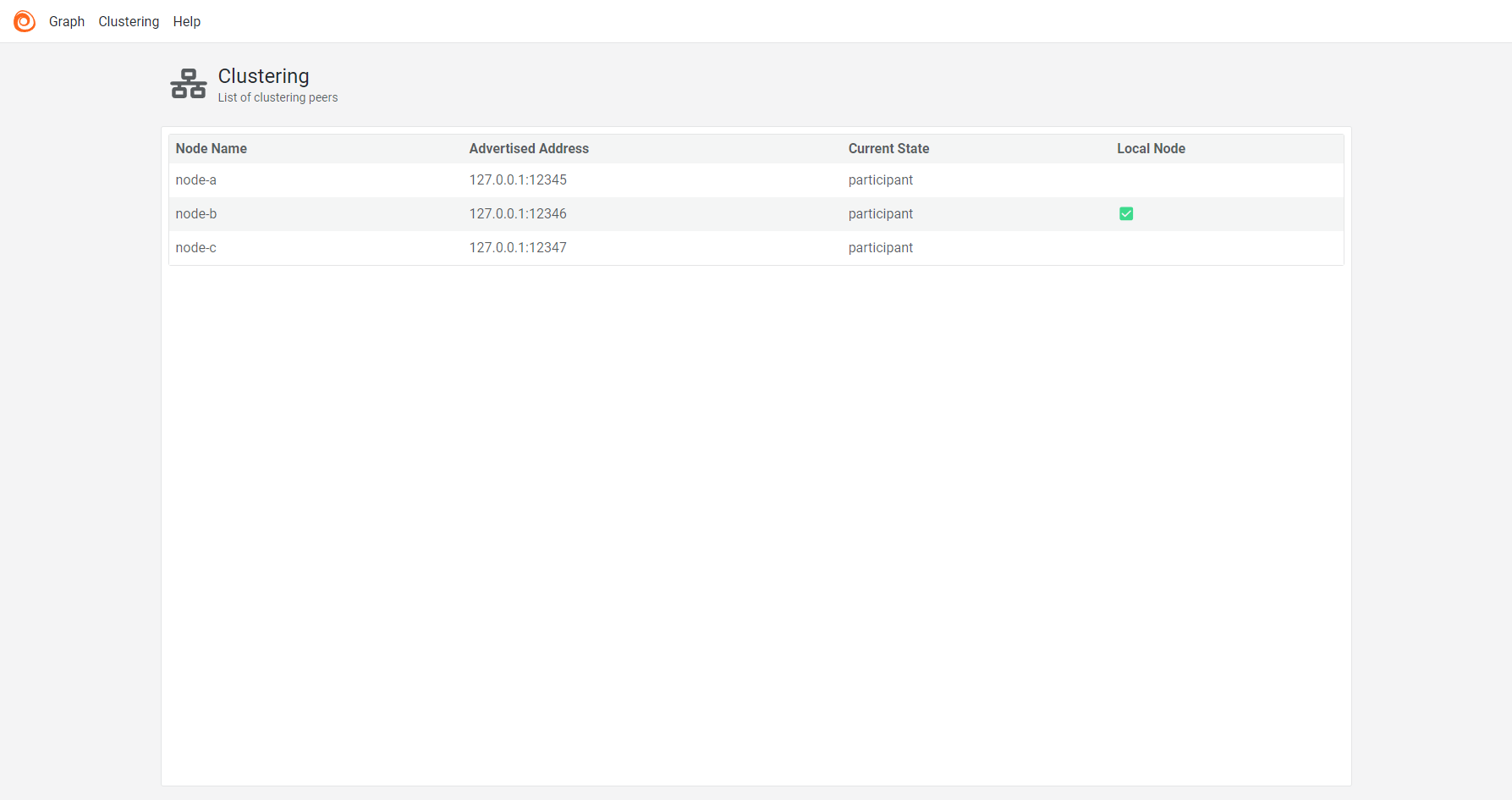This screenshot has height=800, width=1512.
Task: Enable Local Node for node-c row
Action: [1126, 247]
